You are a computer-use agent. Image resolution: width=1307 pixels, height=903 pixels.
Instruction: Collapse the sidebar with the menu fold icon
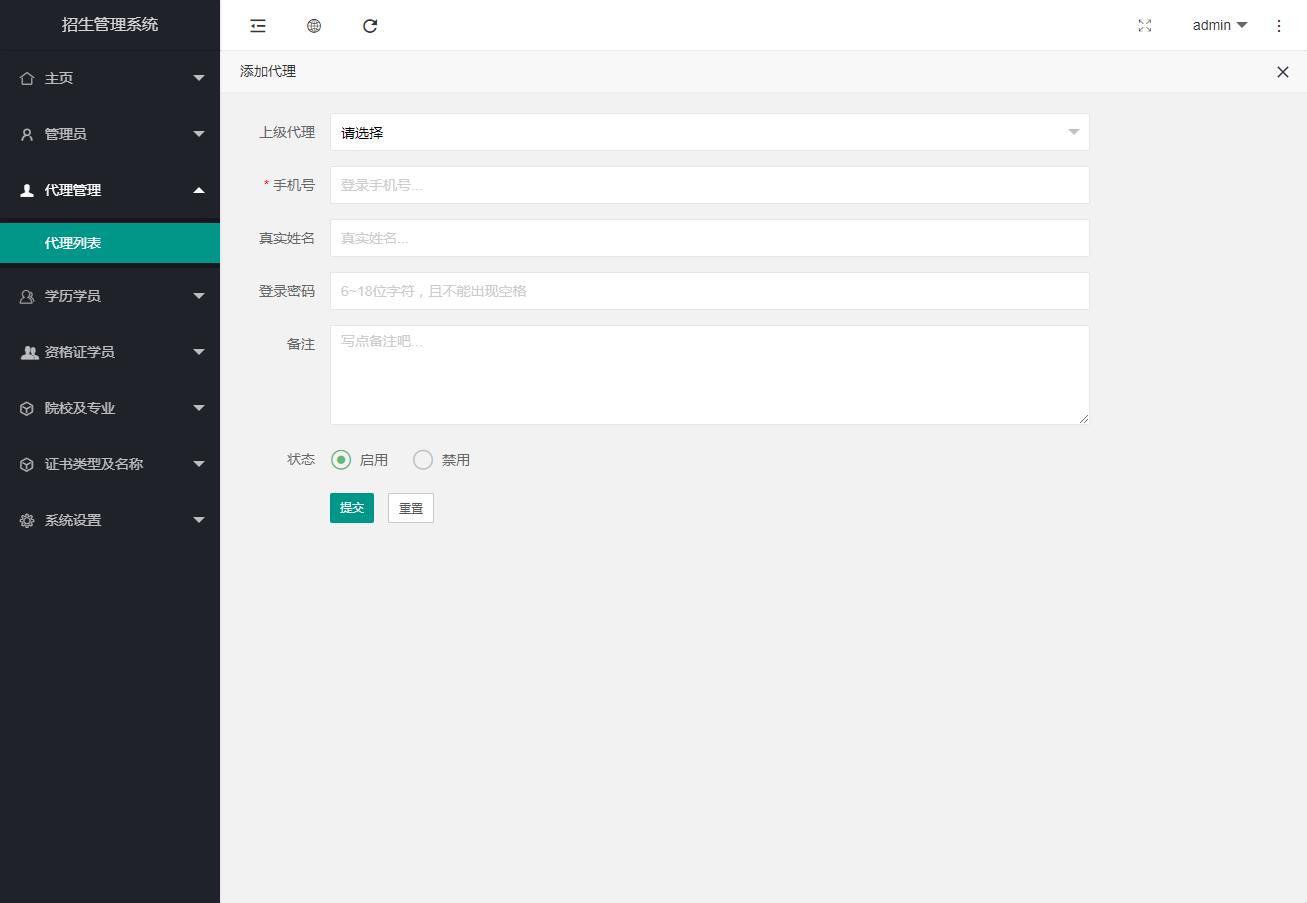pos(258,26)
